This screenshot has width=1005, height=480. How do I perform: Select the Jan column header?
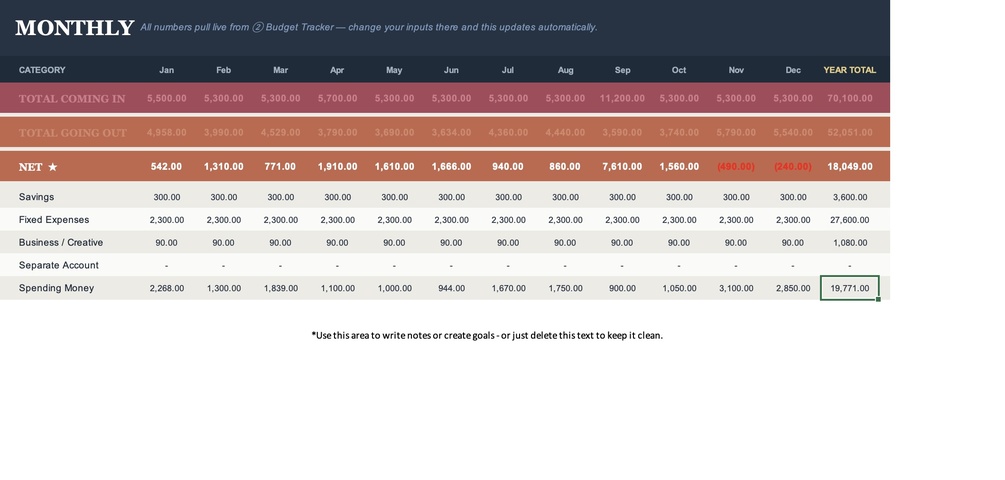[x=167, y=70]
